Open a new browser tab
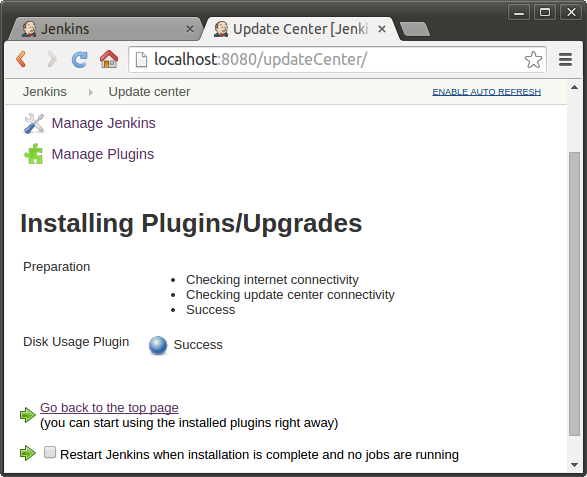 pos(415,29)
